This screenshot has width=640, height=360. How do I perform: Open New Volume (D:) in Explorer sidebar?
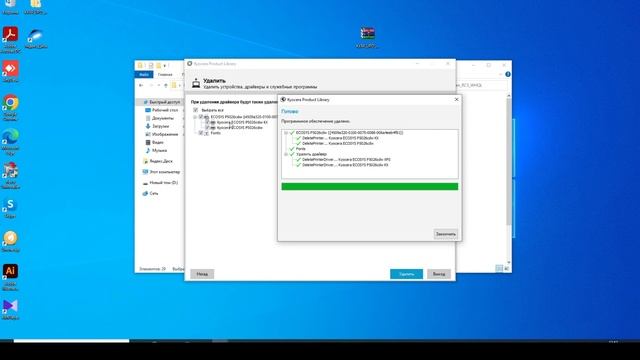(x=160, y=183)
